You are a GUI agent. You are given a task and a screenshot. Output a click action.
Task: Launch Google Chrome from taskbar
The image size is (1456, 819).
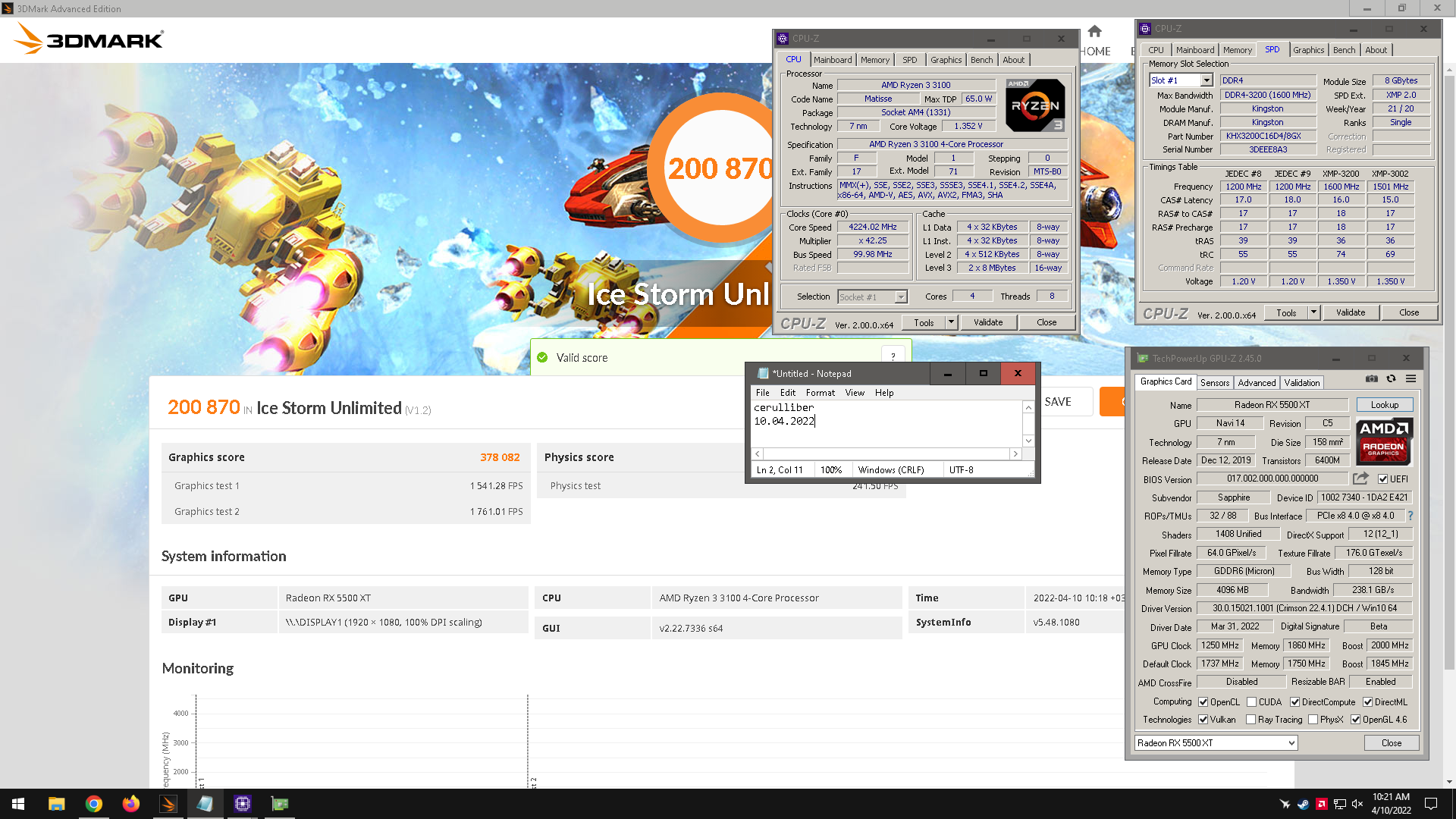click(93, 804)
